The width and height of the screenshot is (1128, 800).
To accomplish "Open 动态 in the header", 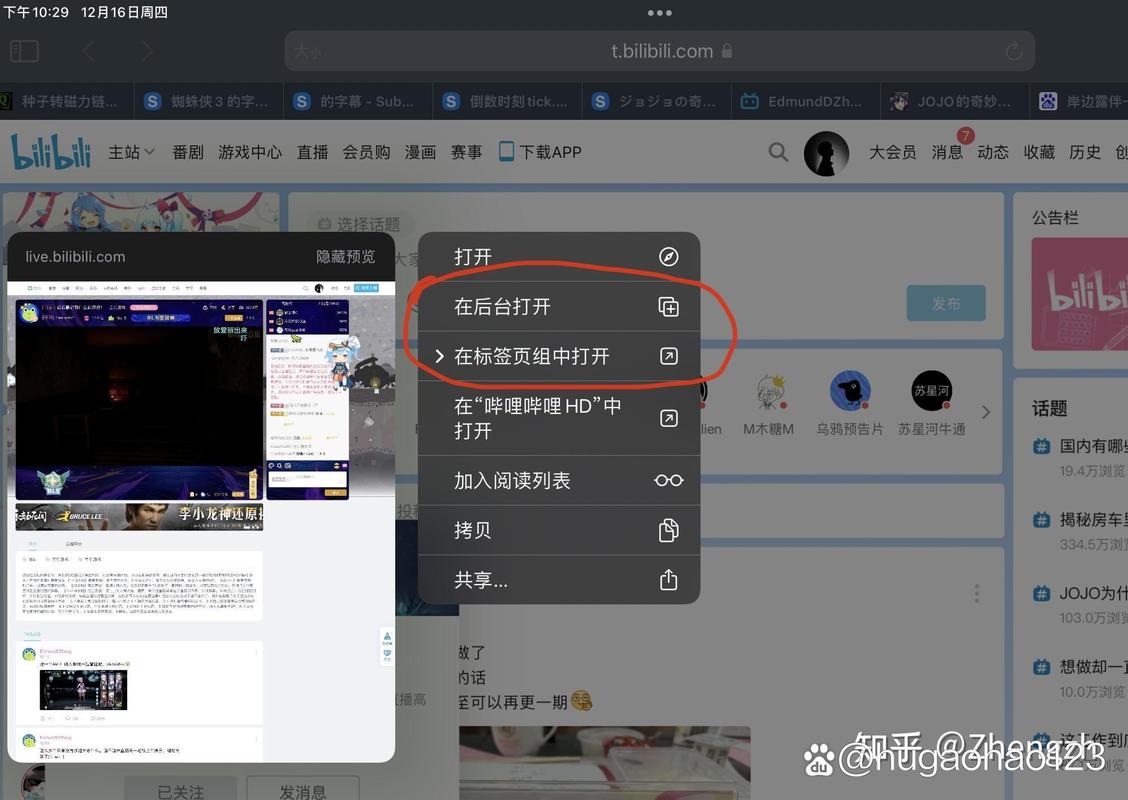I will pos(993,152).
